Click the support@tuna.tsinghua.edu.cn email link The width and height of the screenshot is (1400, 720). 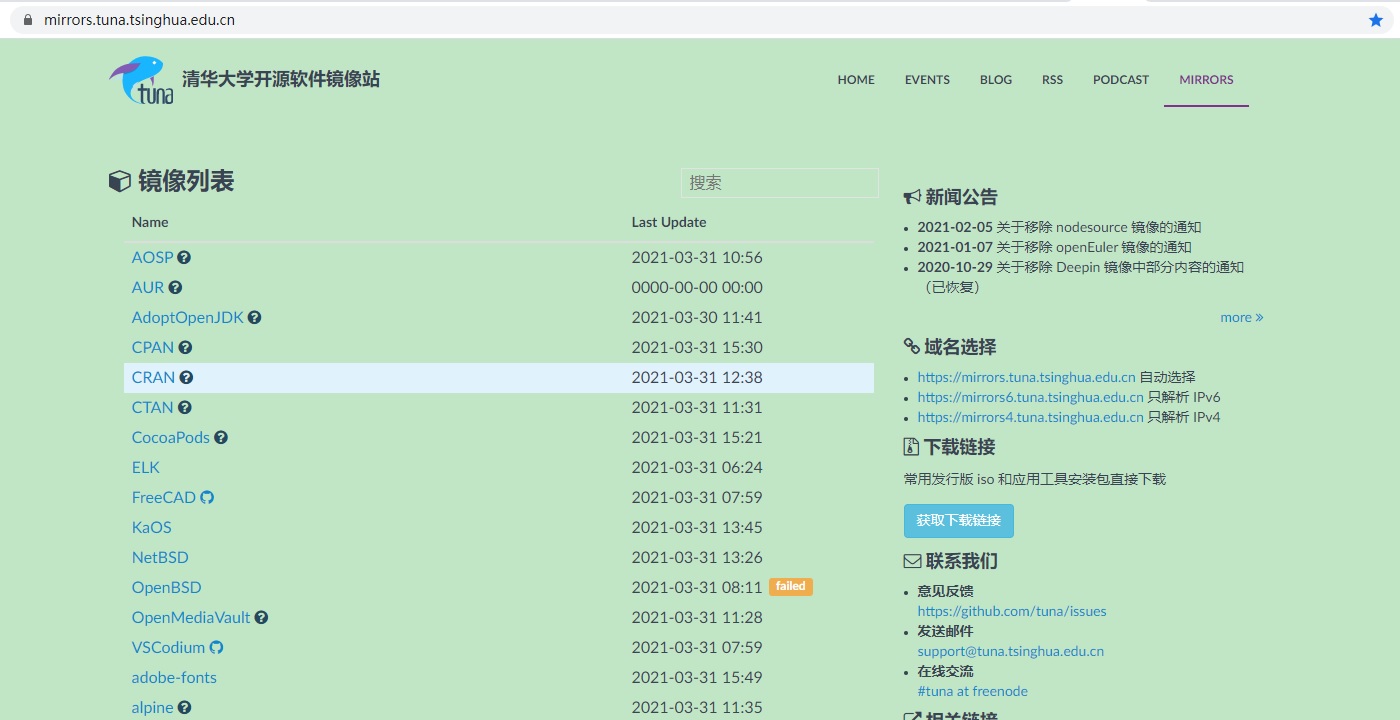(1011, 651)
